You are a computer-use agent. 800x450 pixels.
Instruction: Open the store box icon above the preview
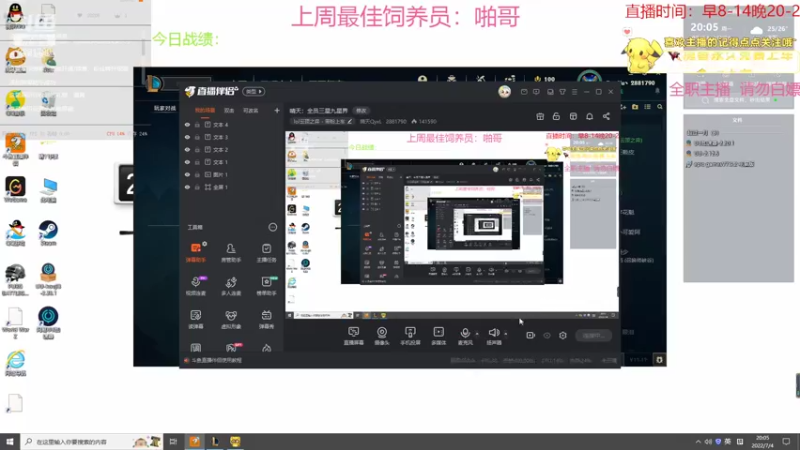573,116
